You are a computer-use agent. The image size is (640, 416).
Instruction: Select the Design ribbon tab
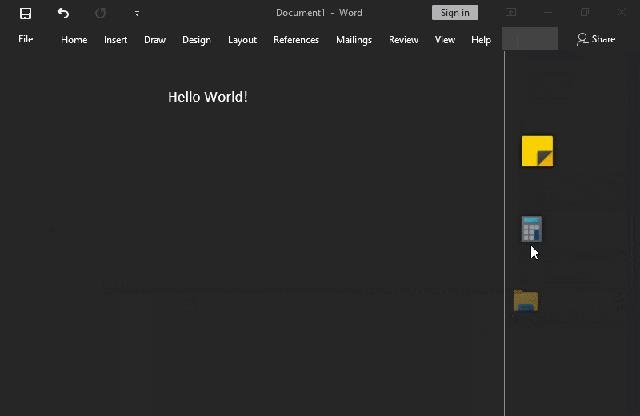(196, 40)
